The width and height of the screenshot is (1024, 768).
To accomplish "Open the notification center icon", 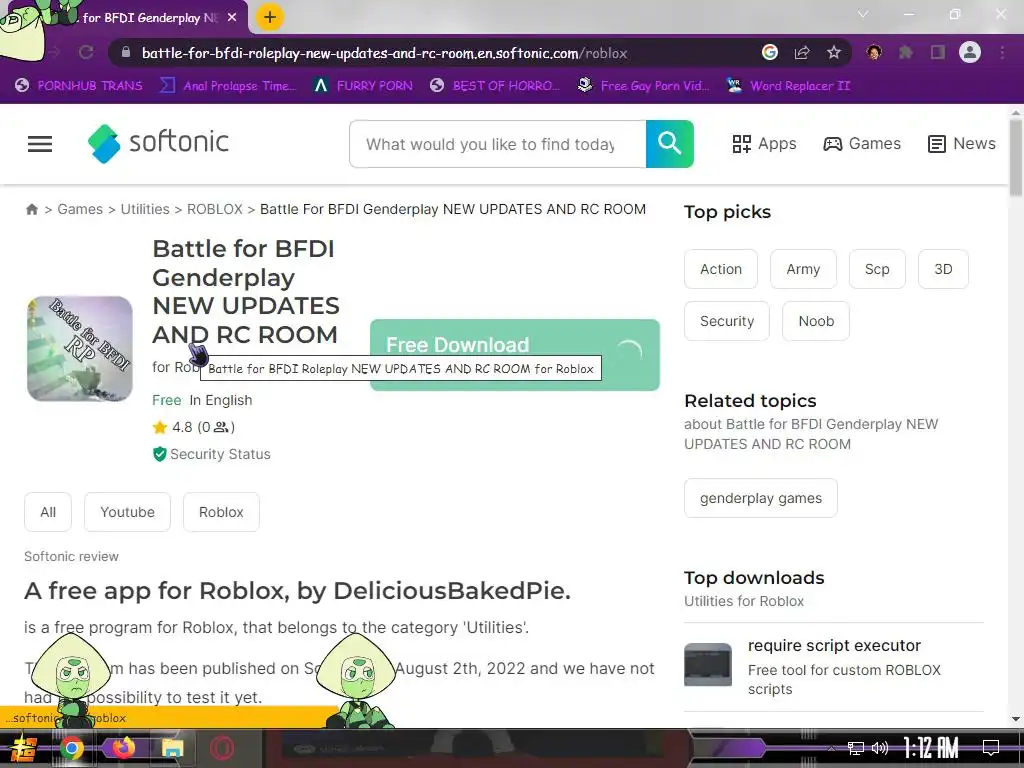I will click(x=991, y=747).
